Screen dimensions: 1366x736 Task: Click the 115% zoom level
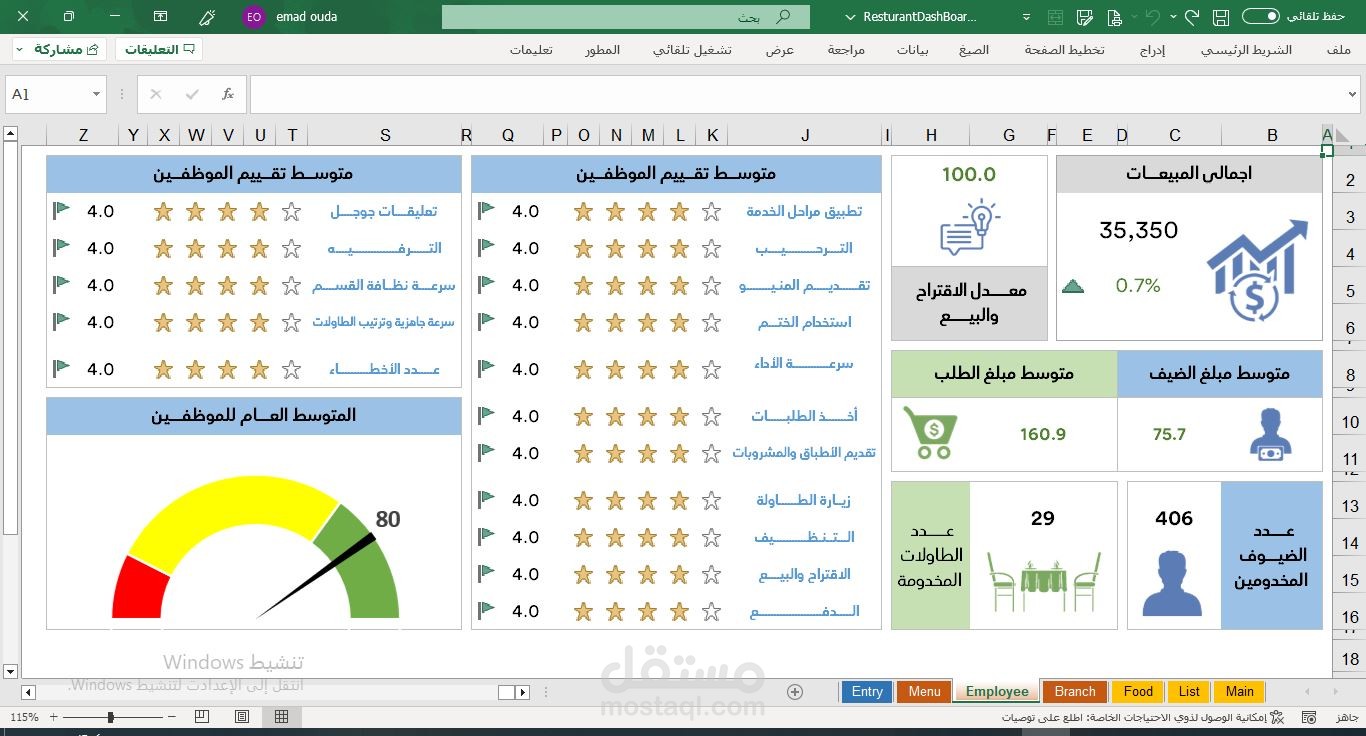24,717
